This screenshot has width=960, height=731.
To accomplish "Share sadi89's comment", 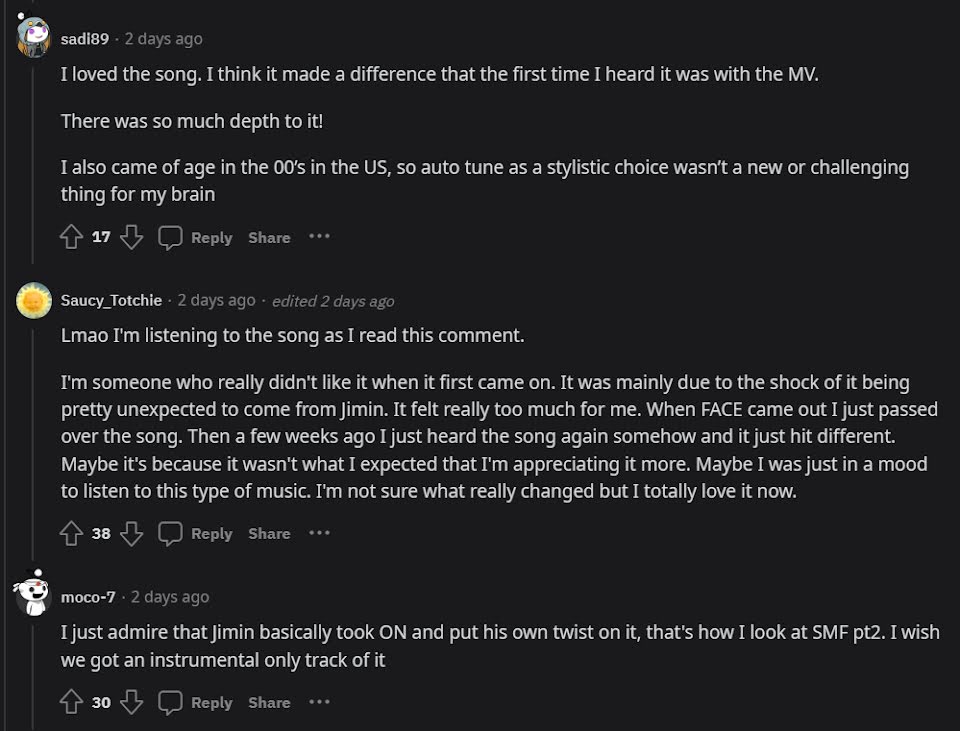I will point(269,238).
